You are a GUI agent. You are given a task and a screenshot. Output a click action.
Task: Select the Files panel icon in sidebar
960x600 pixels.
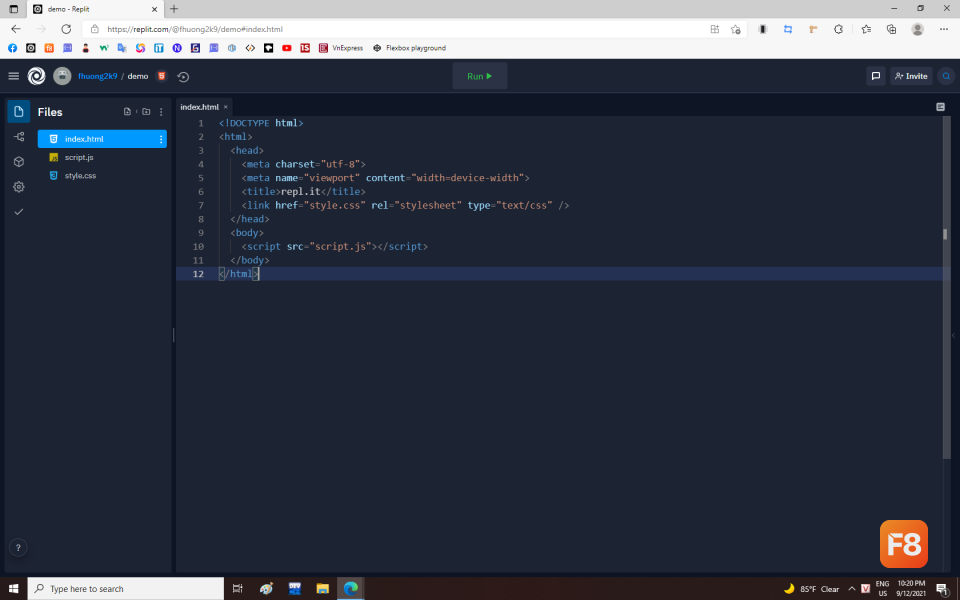[x=19, y=111]
